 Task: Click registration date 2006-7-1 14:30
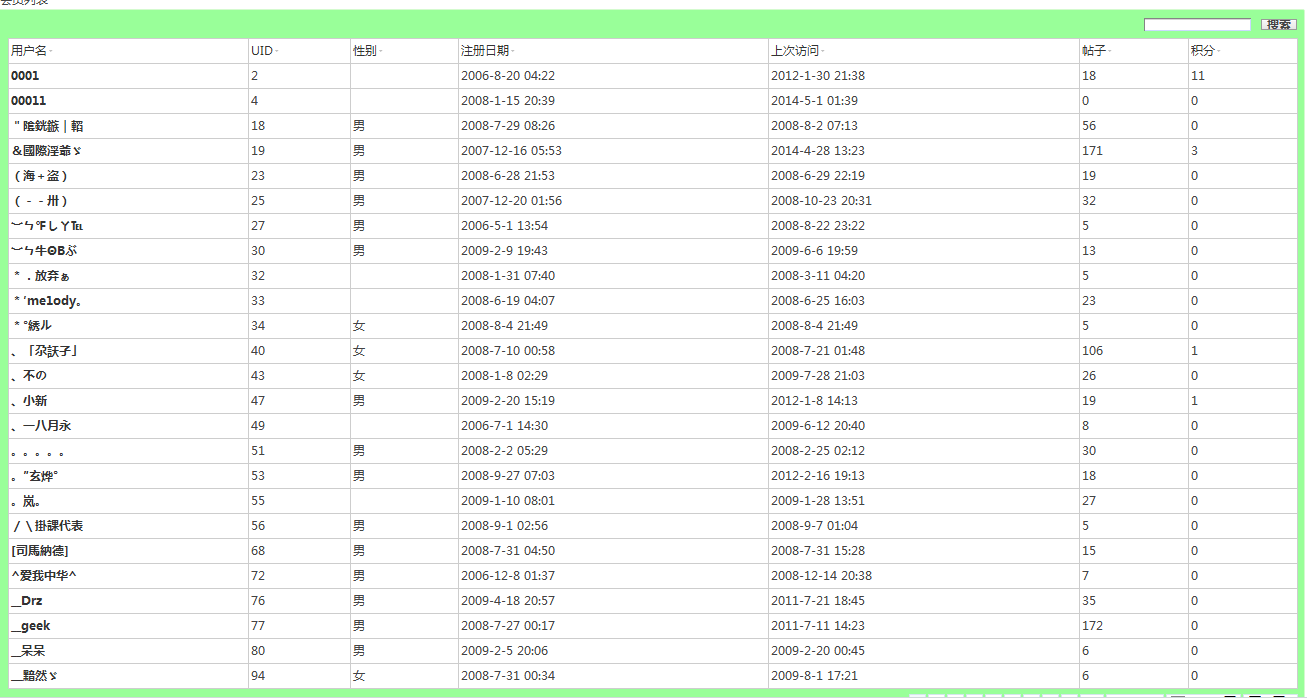504,426
